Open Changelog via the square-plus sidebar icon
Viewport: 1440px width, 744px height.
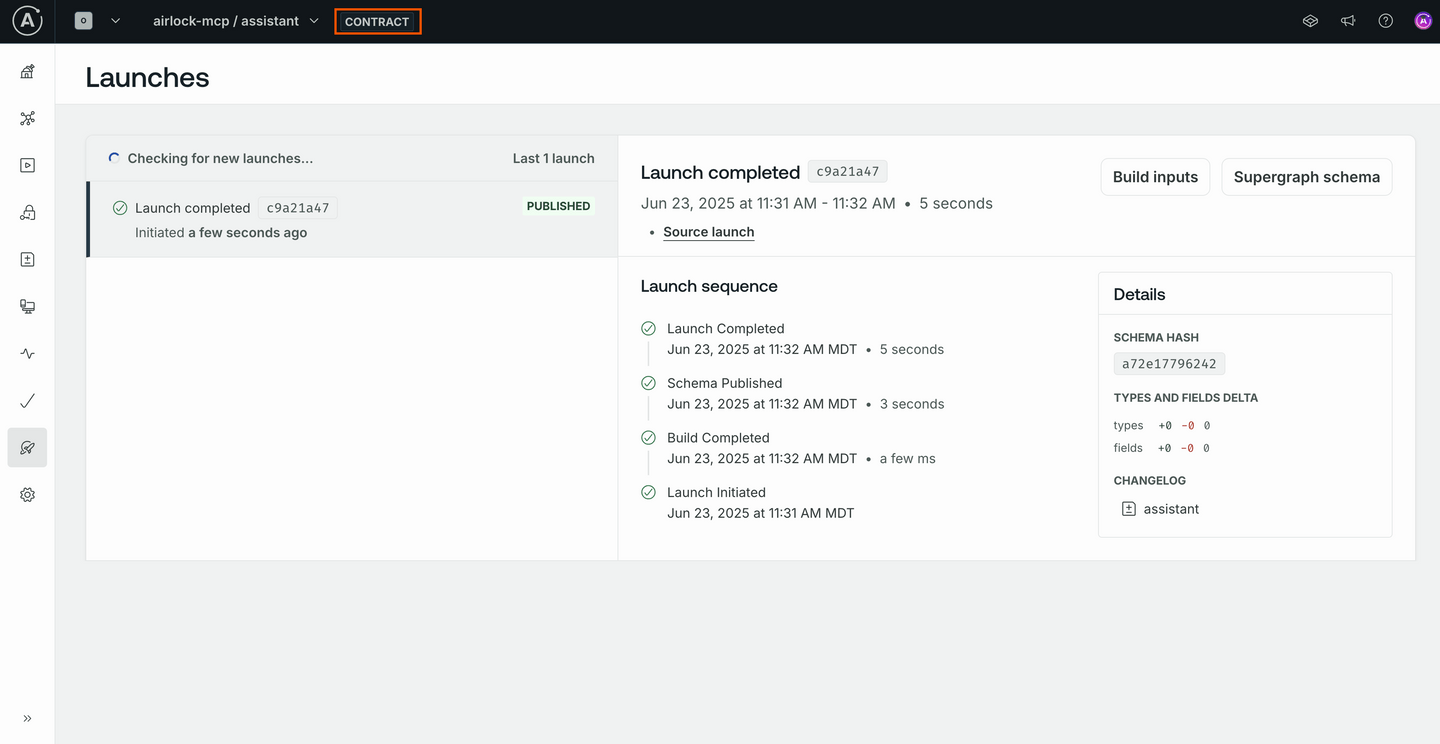[27, 258]
